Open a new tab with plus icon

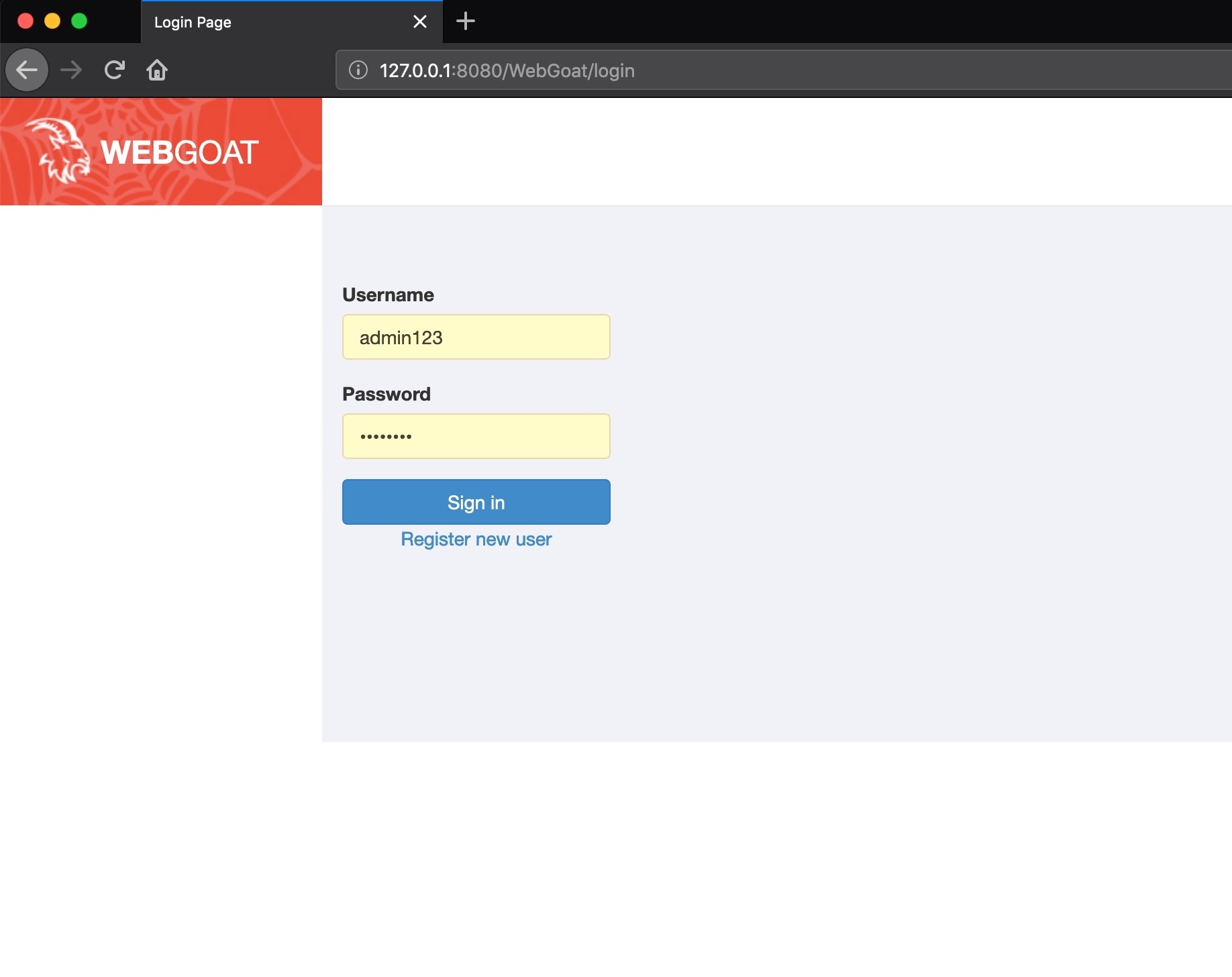(465, 21)
